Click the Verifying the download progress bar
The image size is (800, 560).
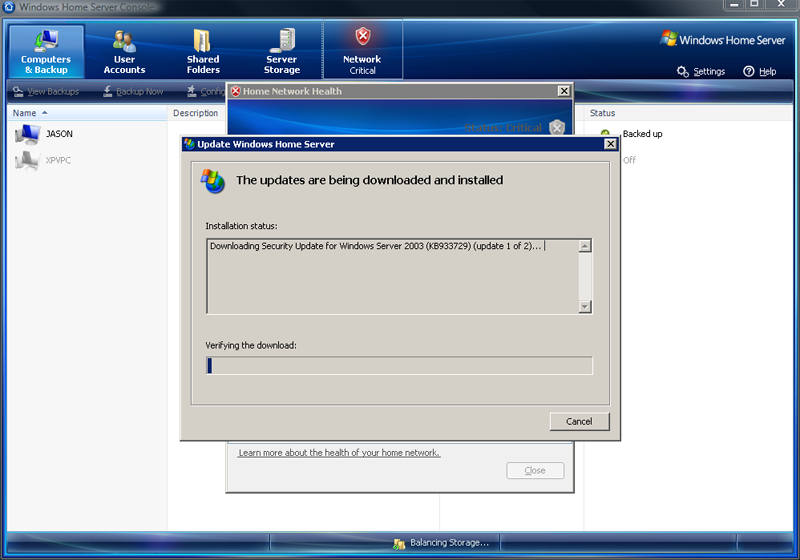[x=399, y=366]
